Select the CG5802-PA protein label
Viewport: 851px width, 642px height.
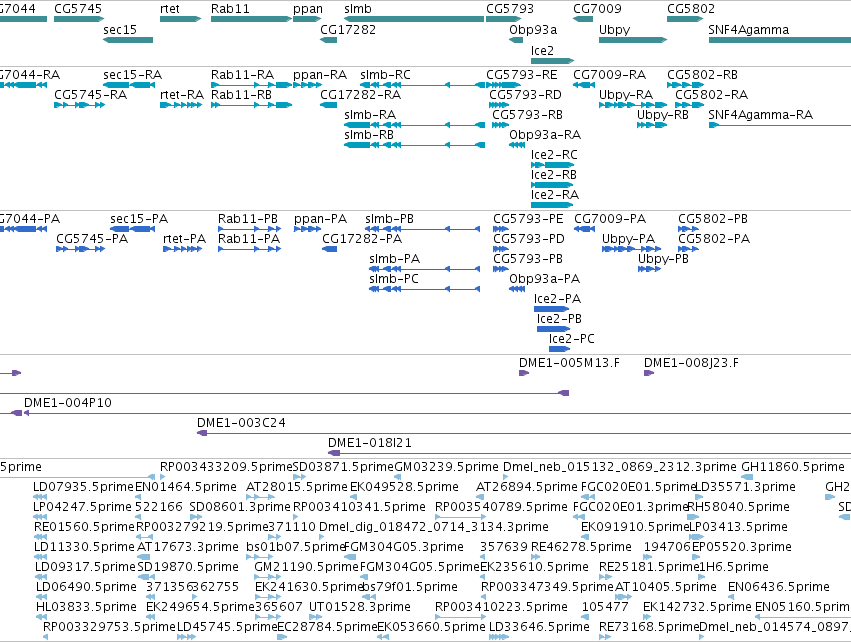click(x=714, y=239)
